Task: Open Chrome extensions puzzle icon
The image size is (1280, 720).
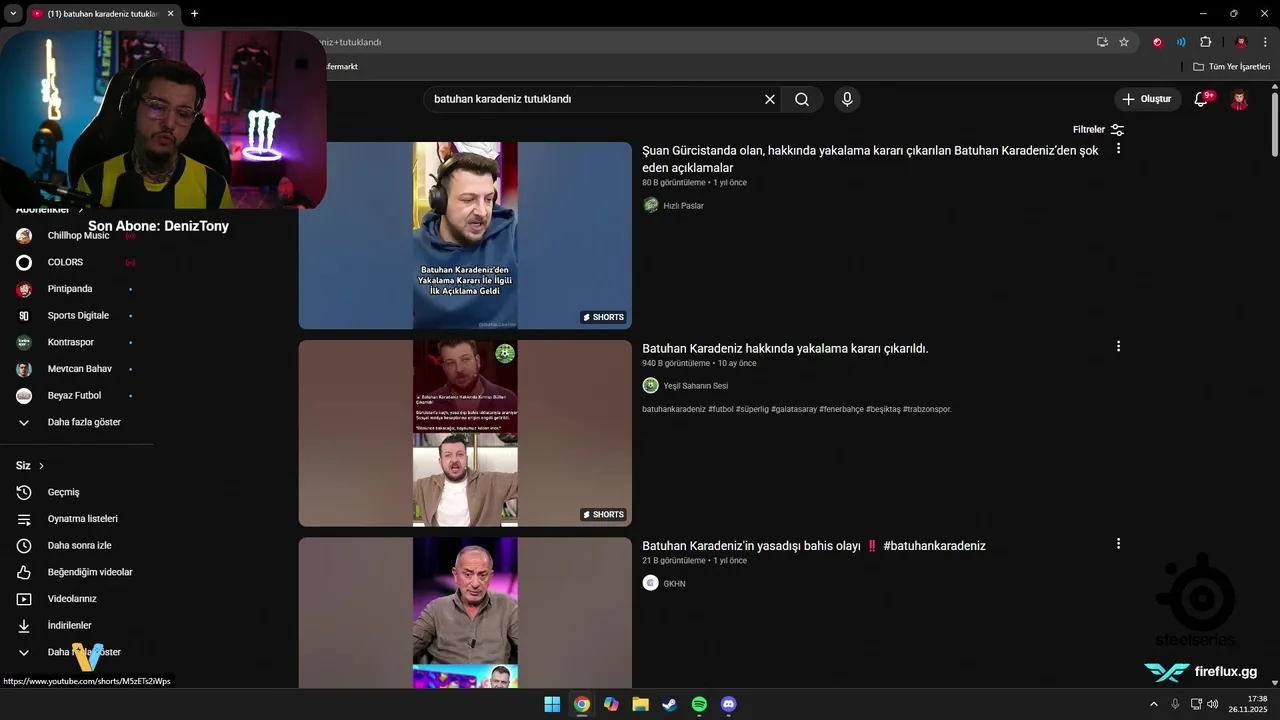Action: pyautogui.click(x=1205, y=42)
